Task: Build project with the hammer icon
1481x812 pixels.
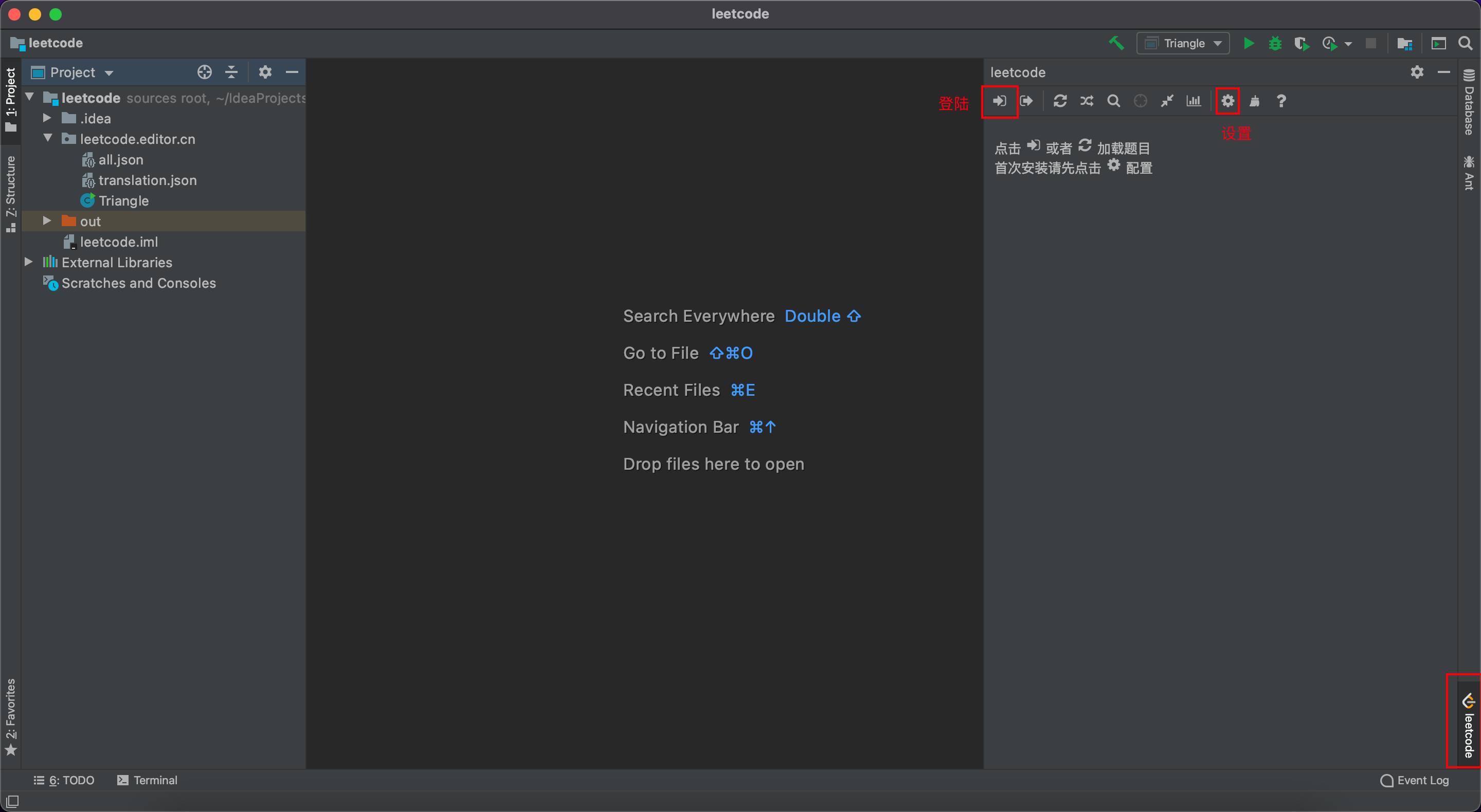Action: tap(1116, 43)
